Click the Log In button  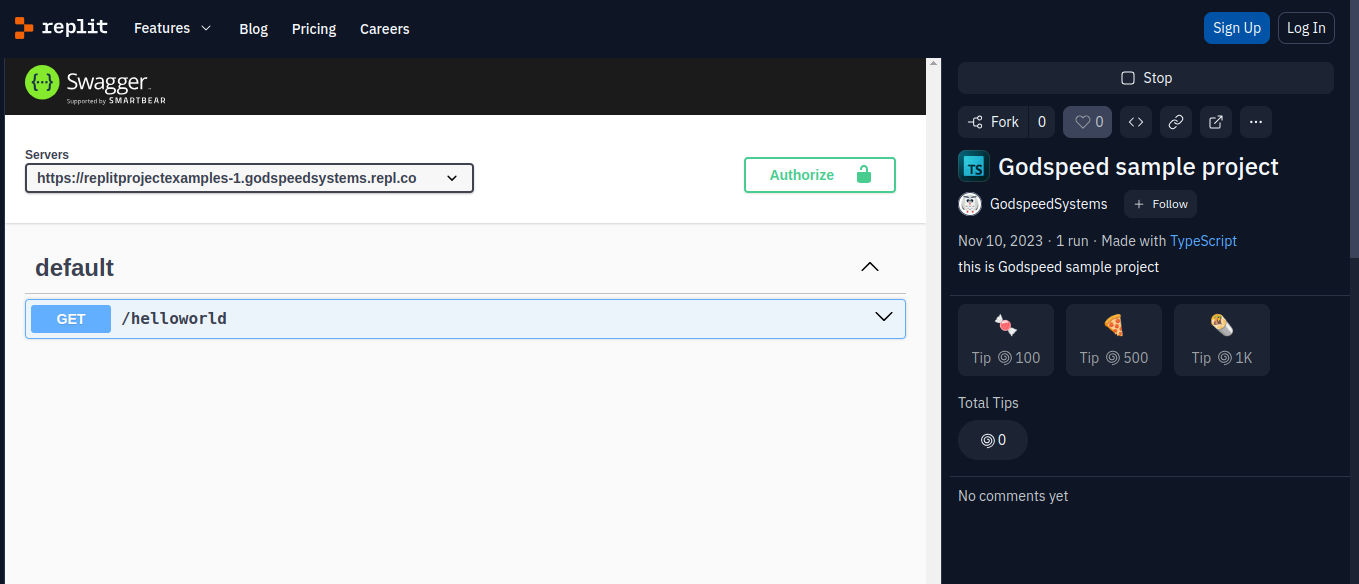pyautogui.click(x=1306, y=28)
